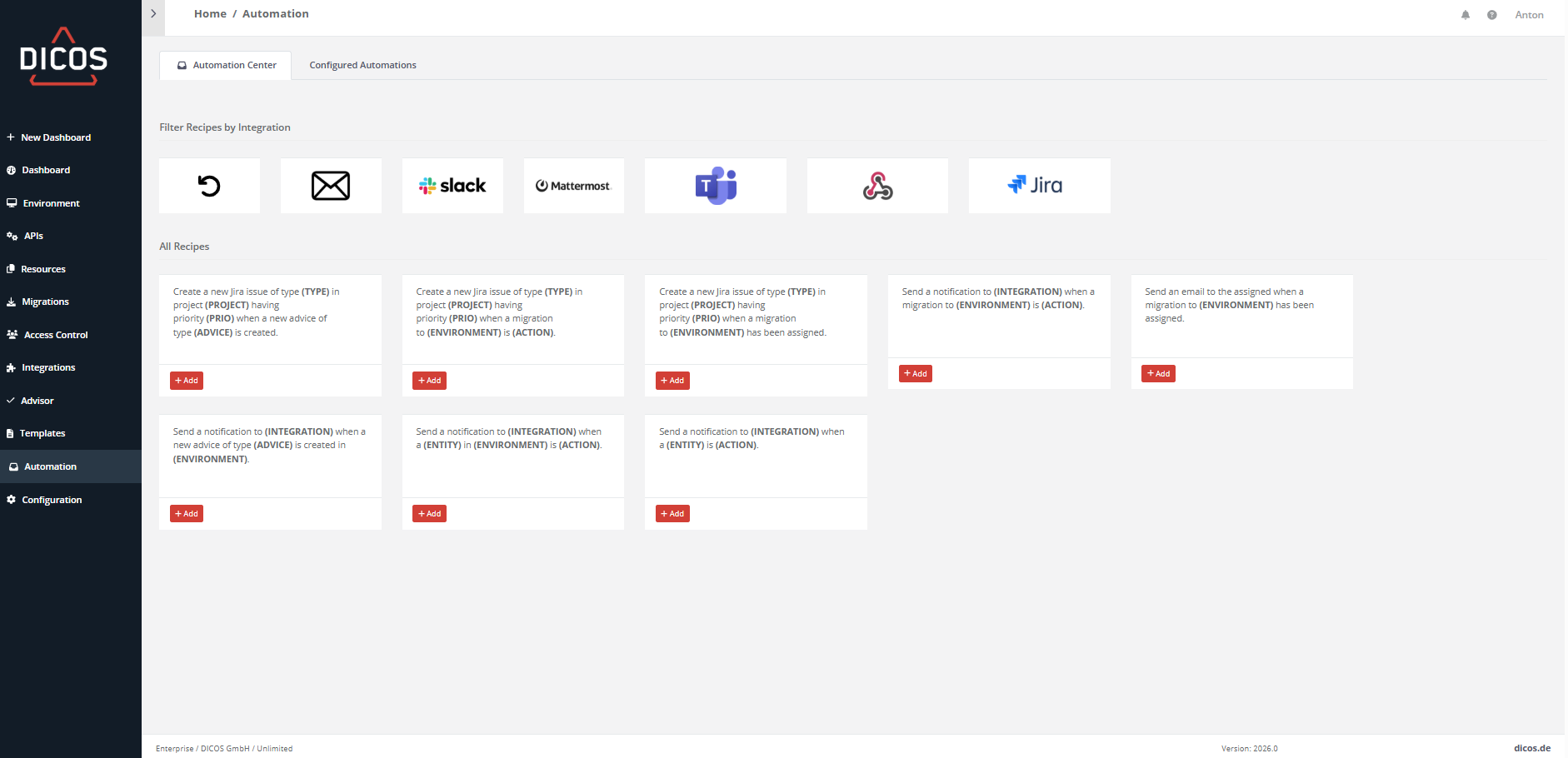Filter recipes by Mattermost integration
This screenshot has height=758, width=1568.
tap(573, 186)
